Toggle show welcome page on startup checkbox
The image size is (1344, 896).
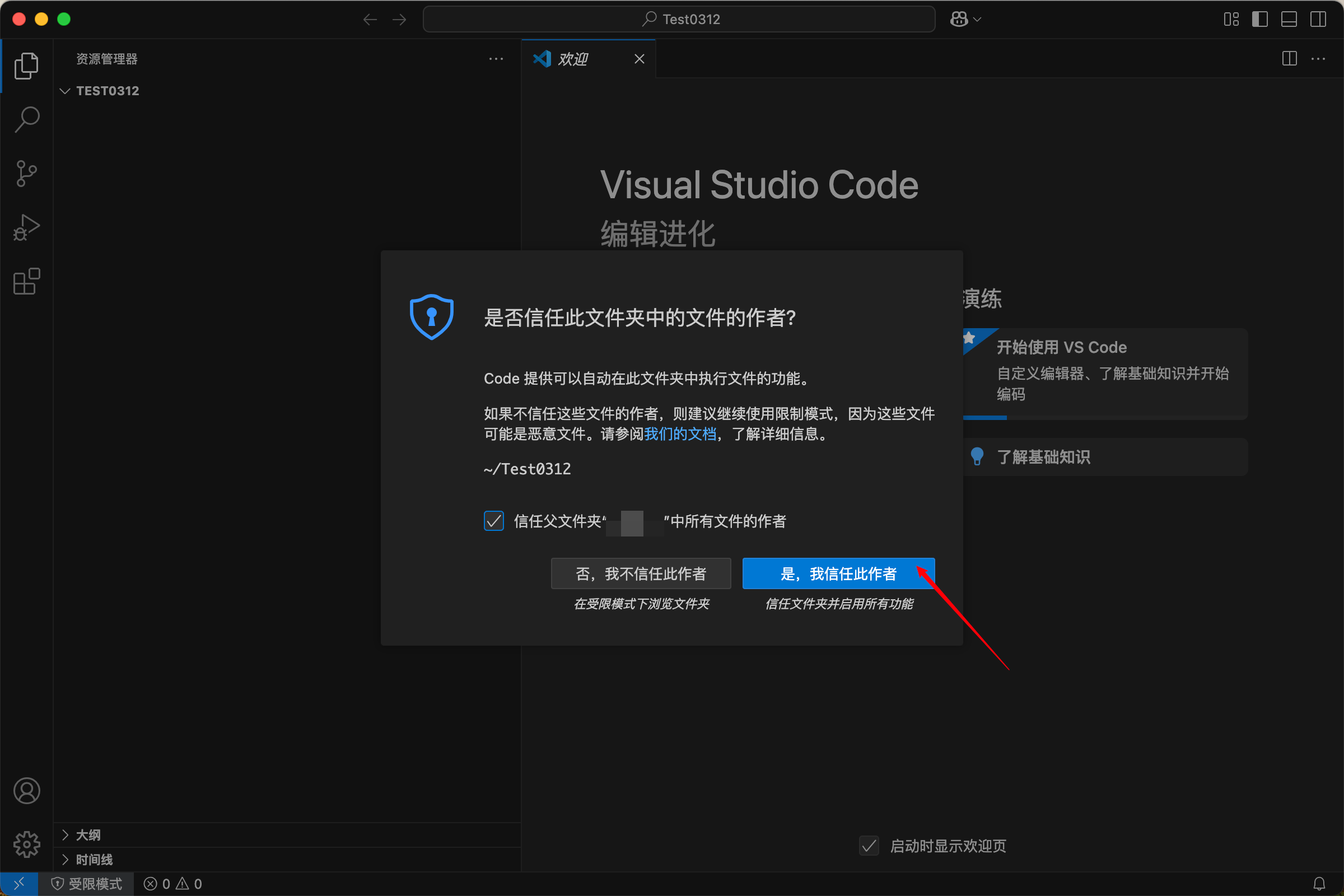coord(869,846)
